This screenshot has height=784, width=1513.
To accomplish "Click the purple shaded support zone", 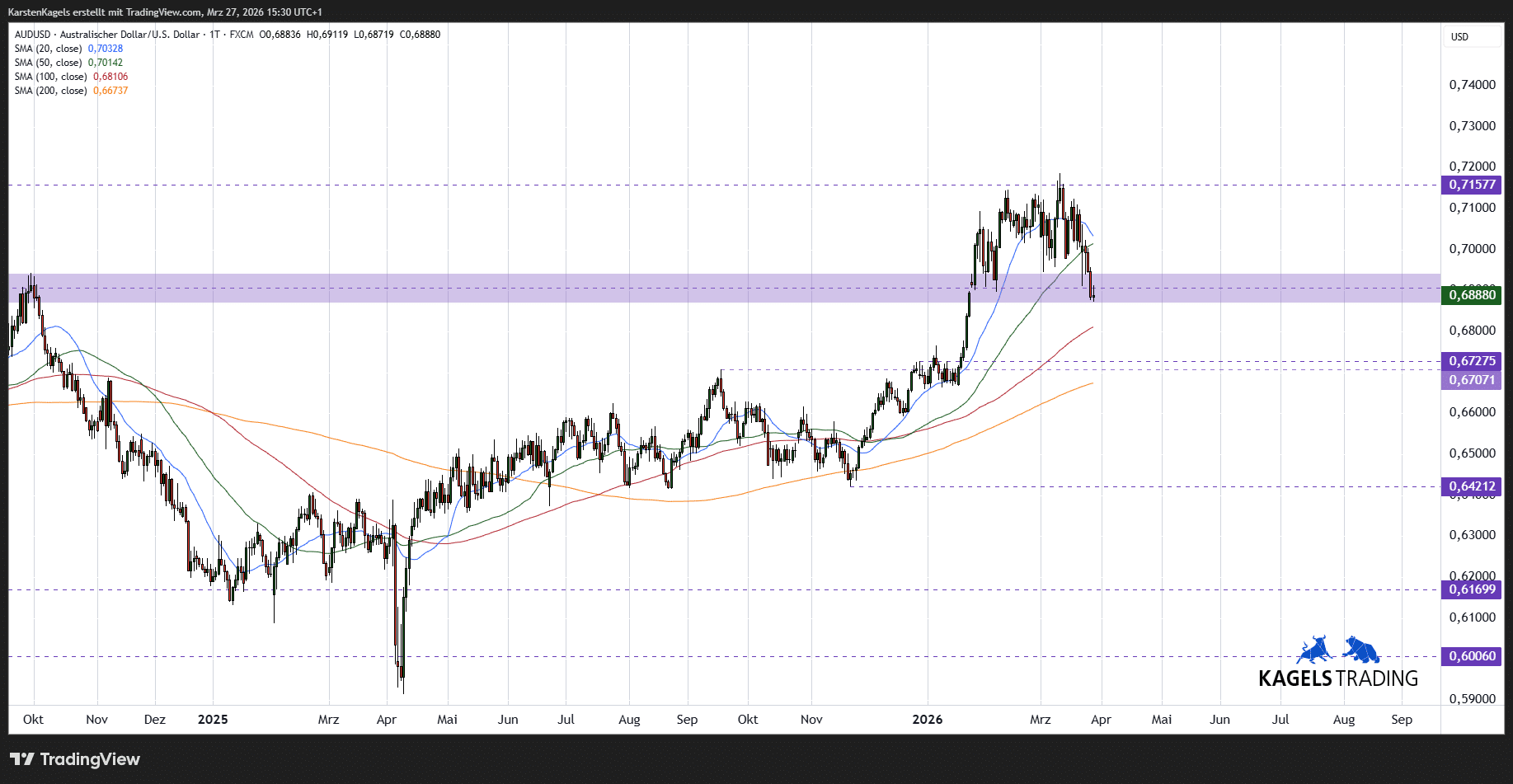I will 577,289.
